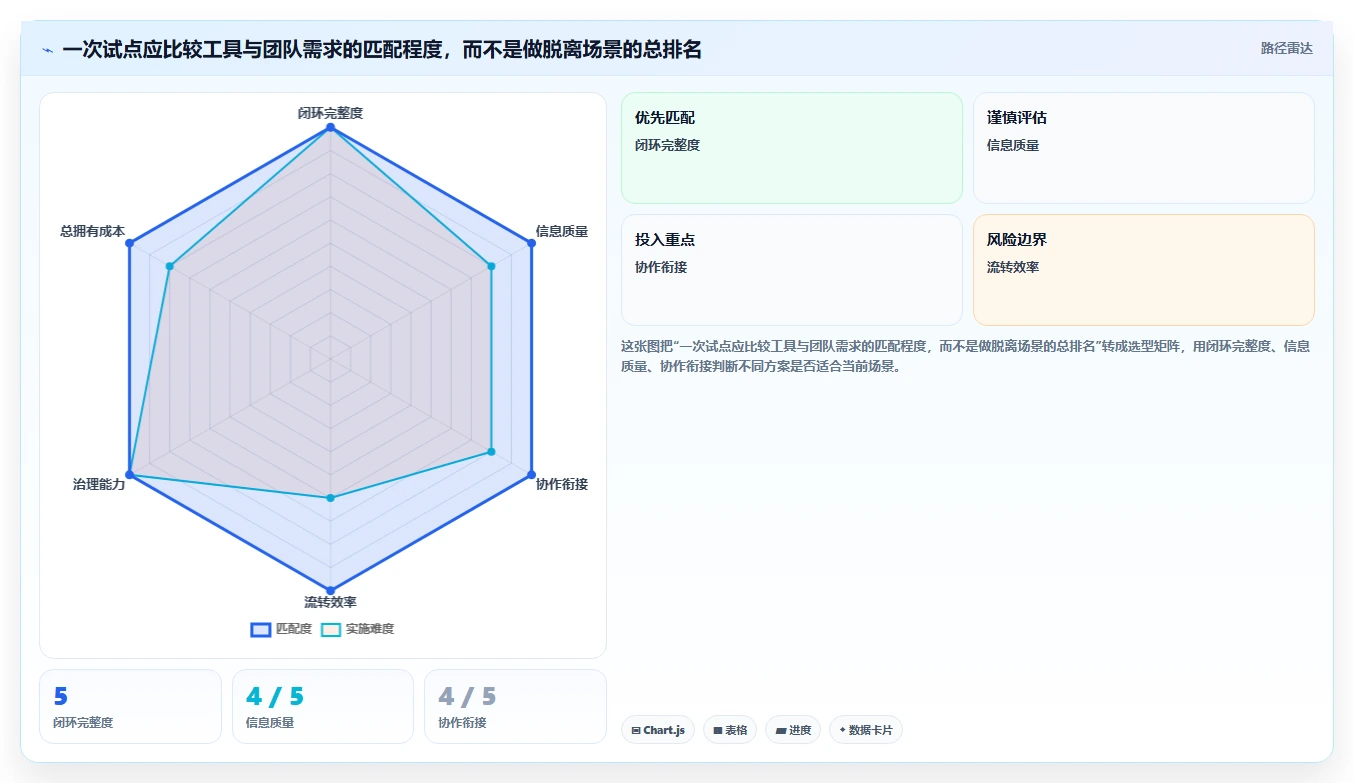
Task: Open the 风险边界 card
Action: 1144,270
